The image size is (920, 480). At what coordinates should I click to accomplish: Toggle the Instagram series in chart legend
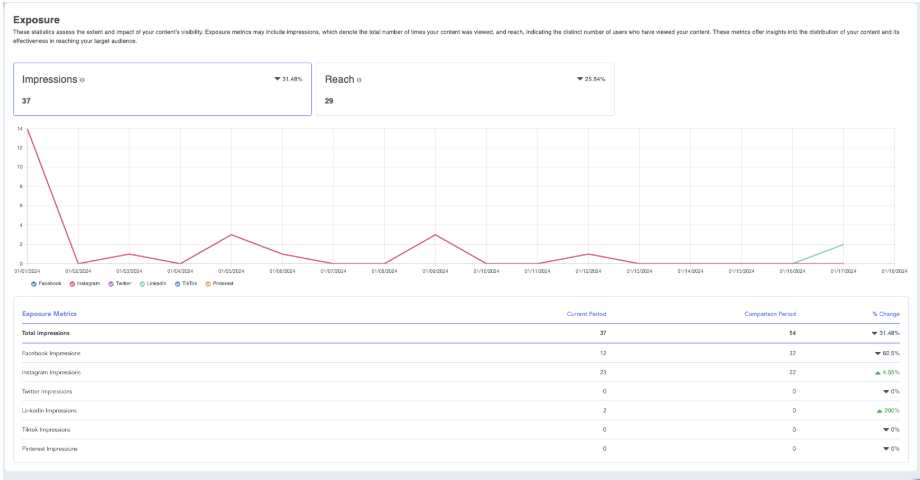pyautogui.click(x=73, y=283)
